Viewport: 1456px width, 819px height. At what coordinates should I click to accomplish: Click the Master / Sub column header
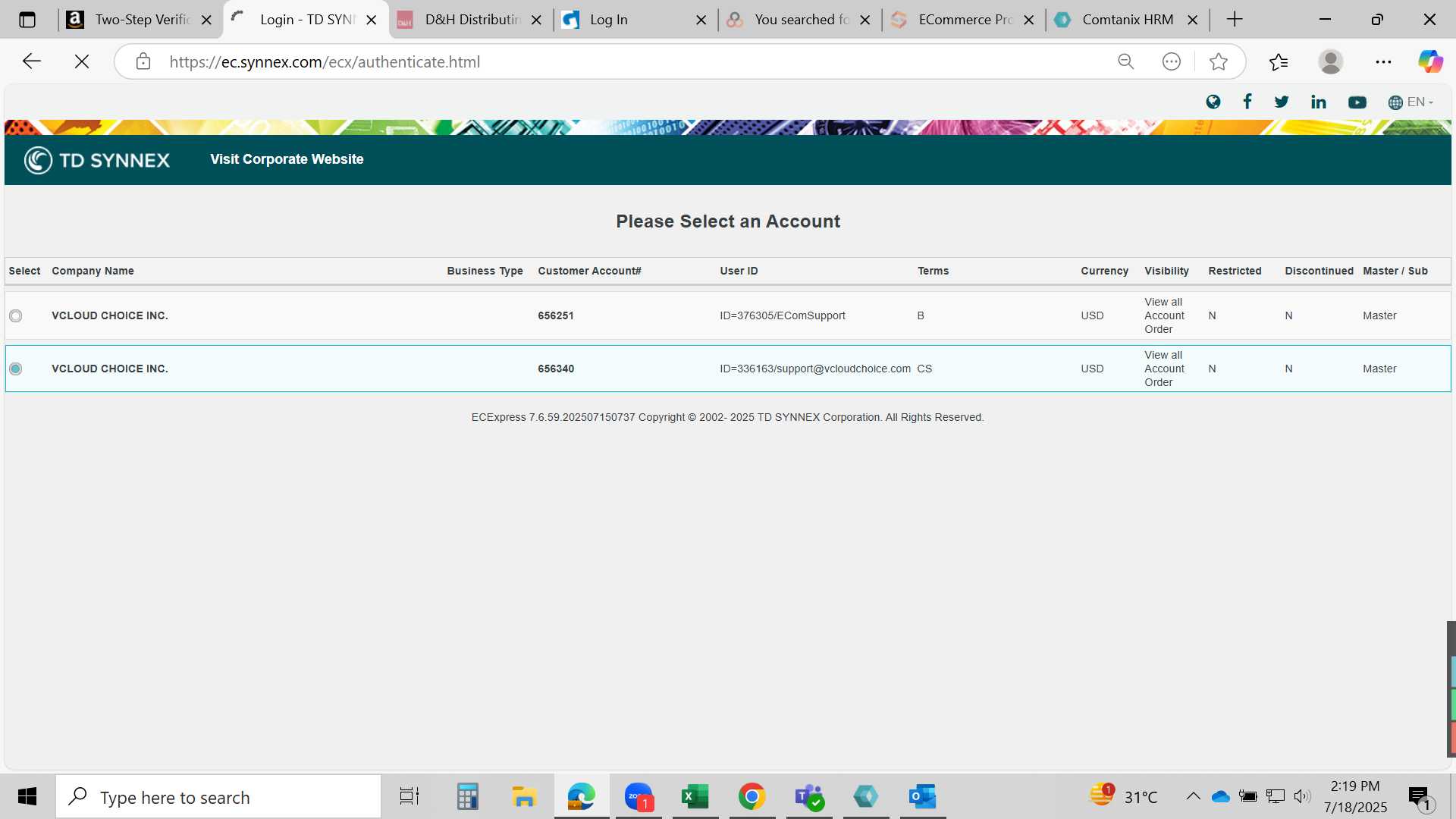1395,271
